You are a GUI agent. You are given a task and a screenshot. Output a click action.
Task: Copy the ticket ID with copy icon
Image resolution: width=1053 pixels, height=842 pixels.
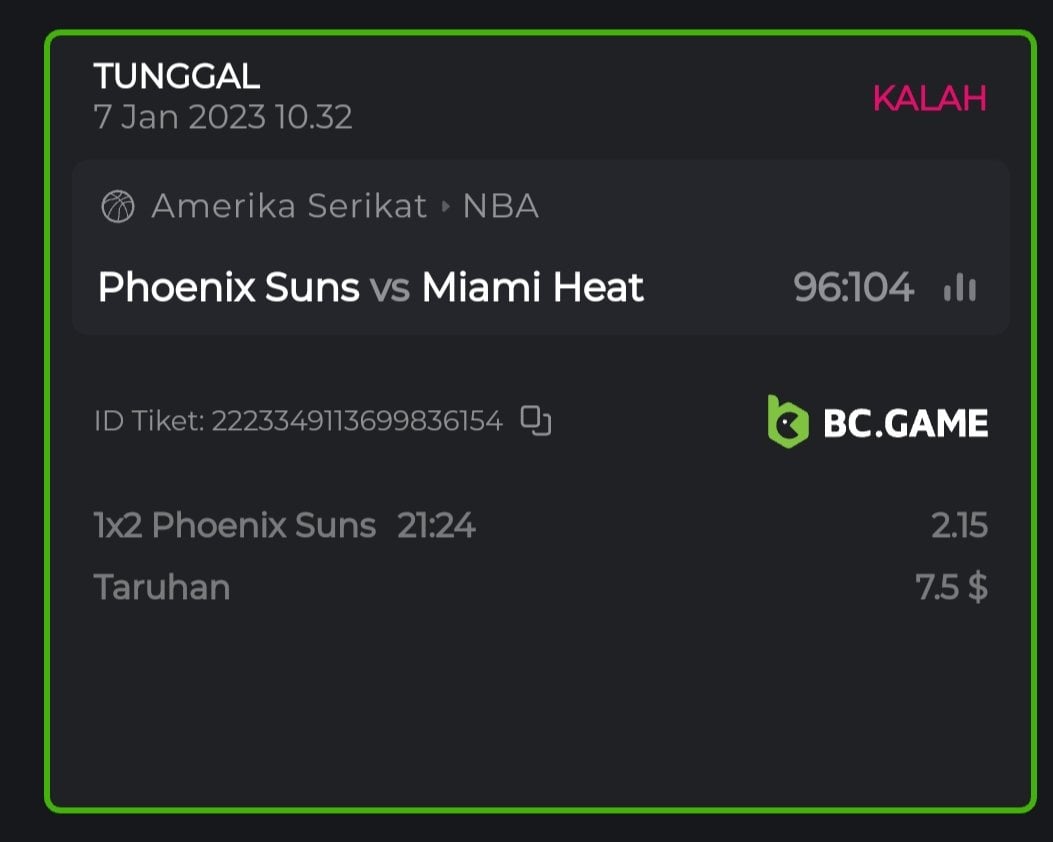pos(536,421)
